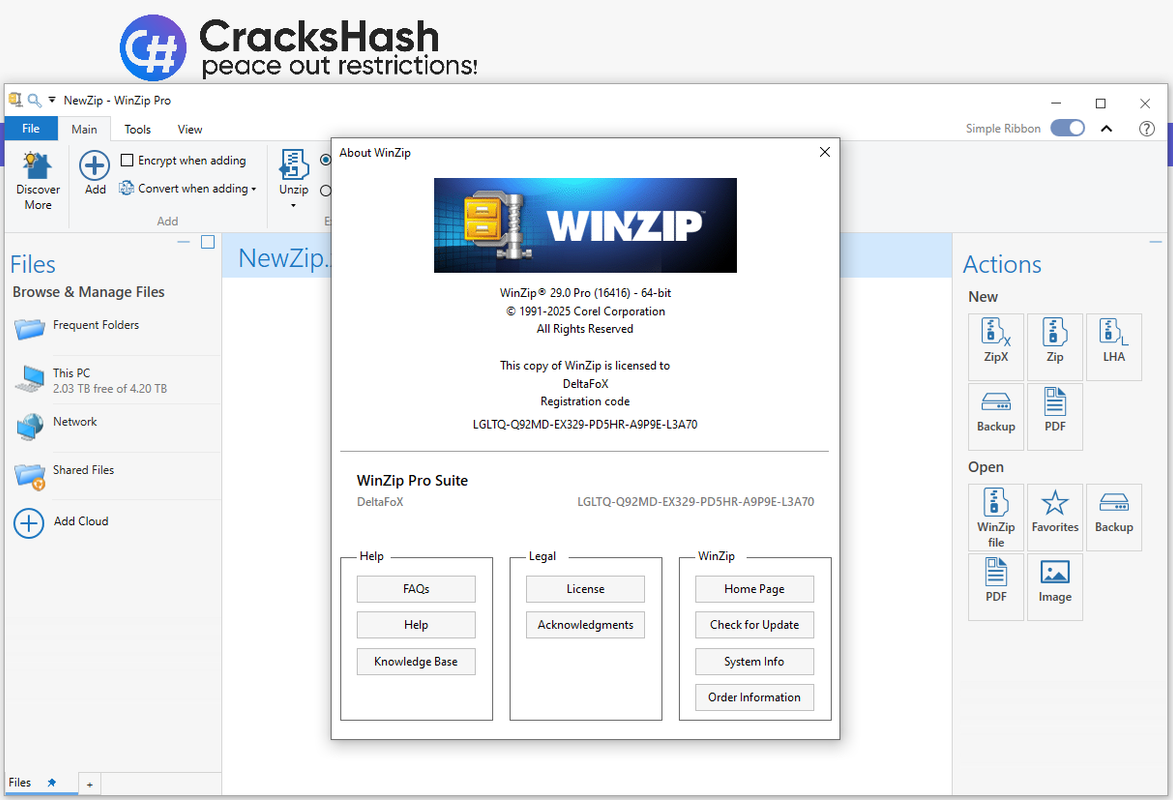The image size is (1173, 800).
Task: Click the Add Cloud plus icon
Action: click(x=28, y=522)
